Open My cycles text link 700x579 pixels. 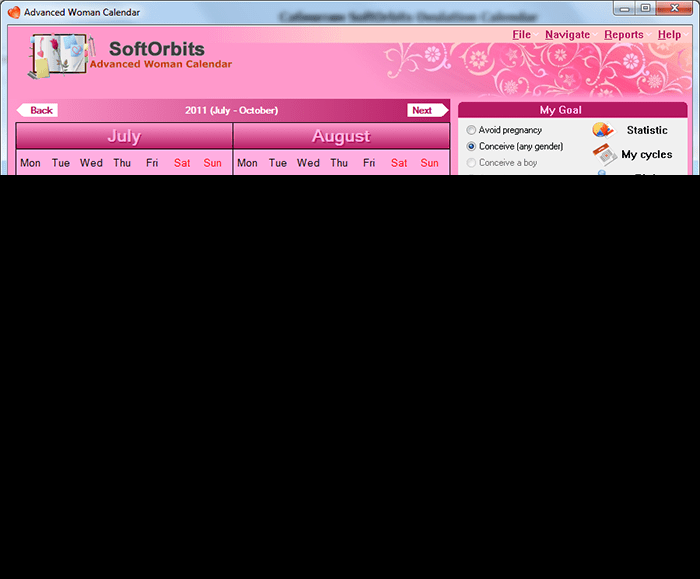(646, 154)
